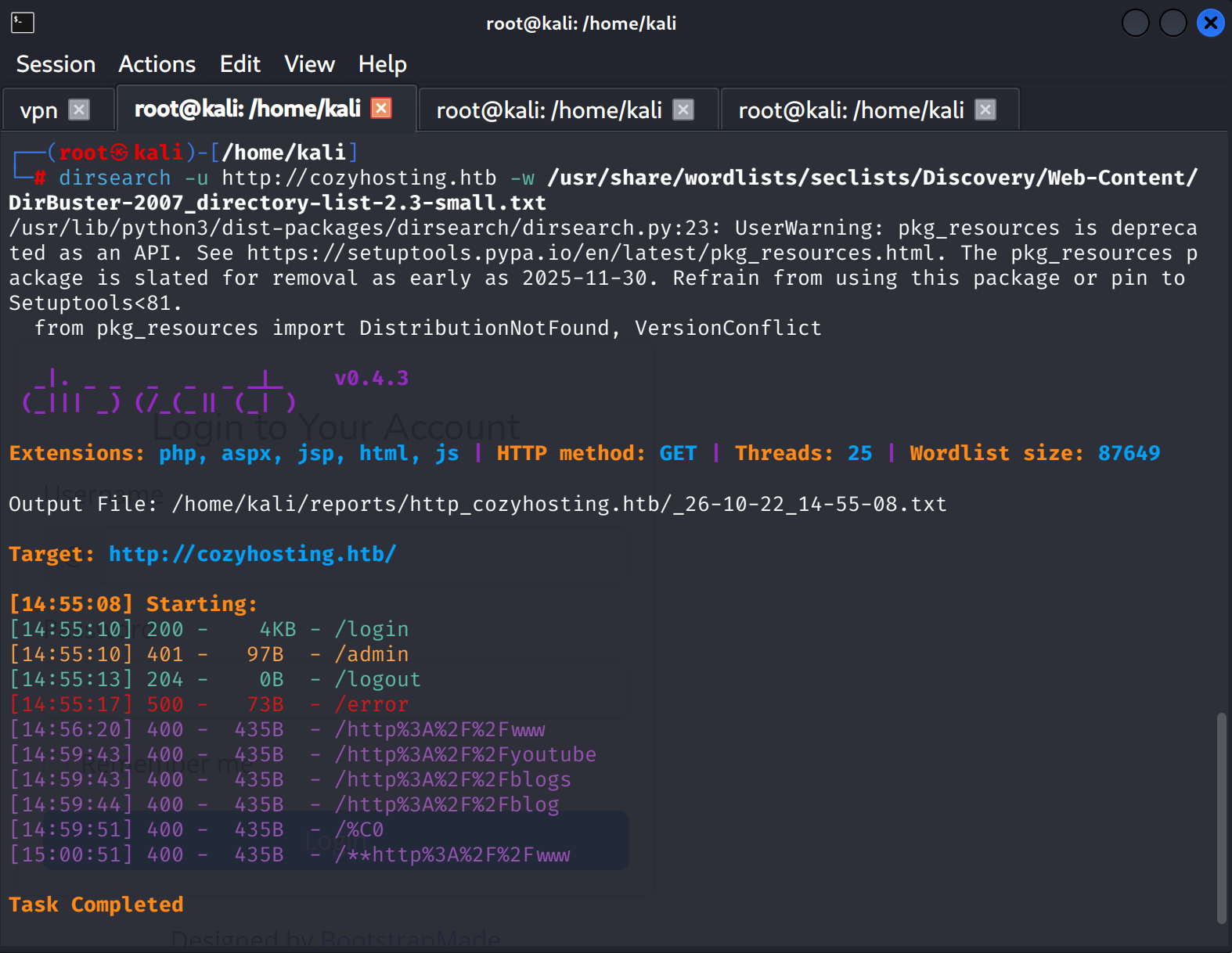Open the Help menu
The image size is (1232, 953).
383,64
